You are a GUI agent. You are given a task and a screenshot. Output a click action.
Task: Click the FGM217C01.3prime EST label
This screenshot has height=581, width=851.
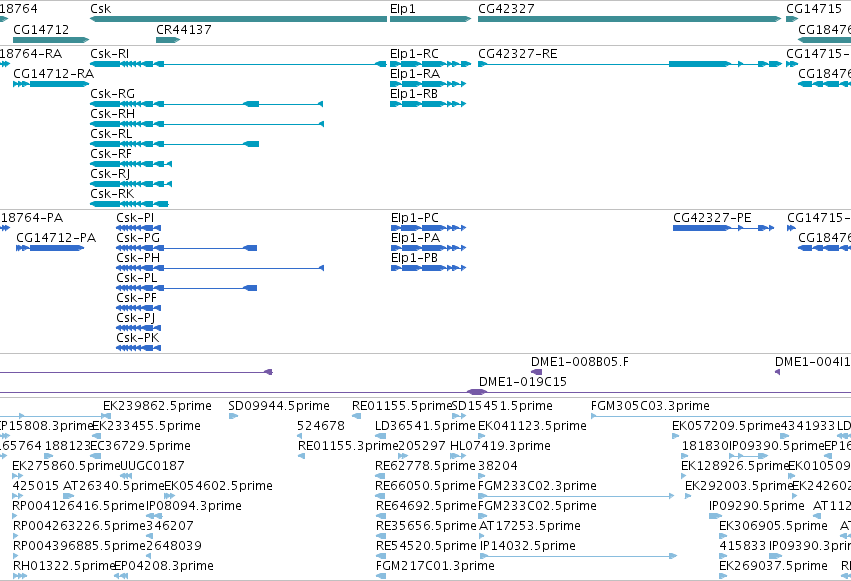[x=435, y=566]
